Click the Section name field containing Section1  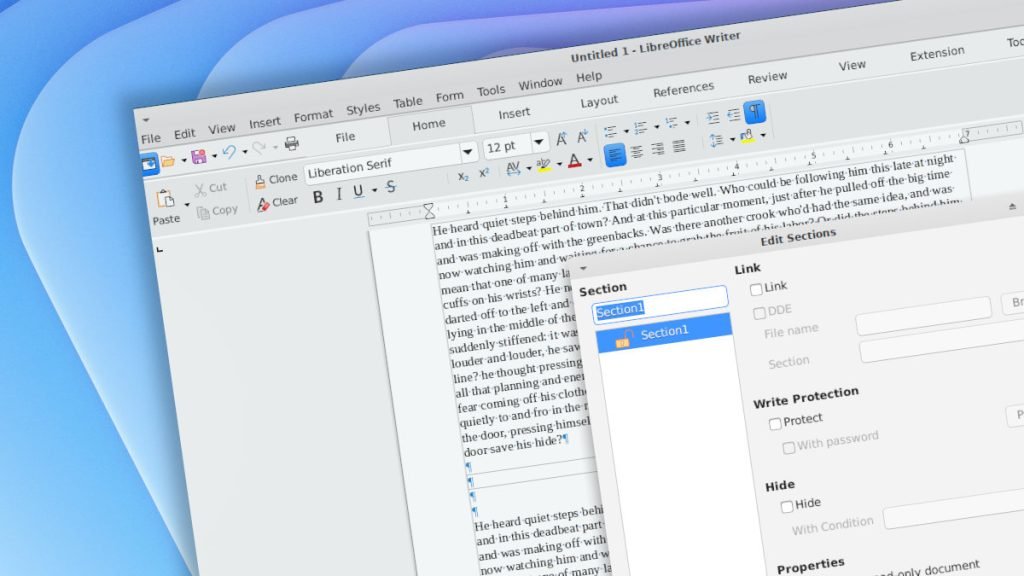660,304
